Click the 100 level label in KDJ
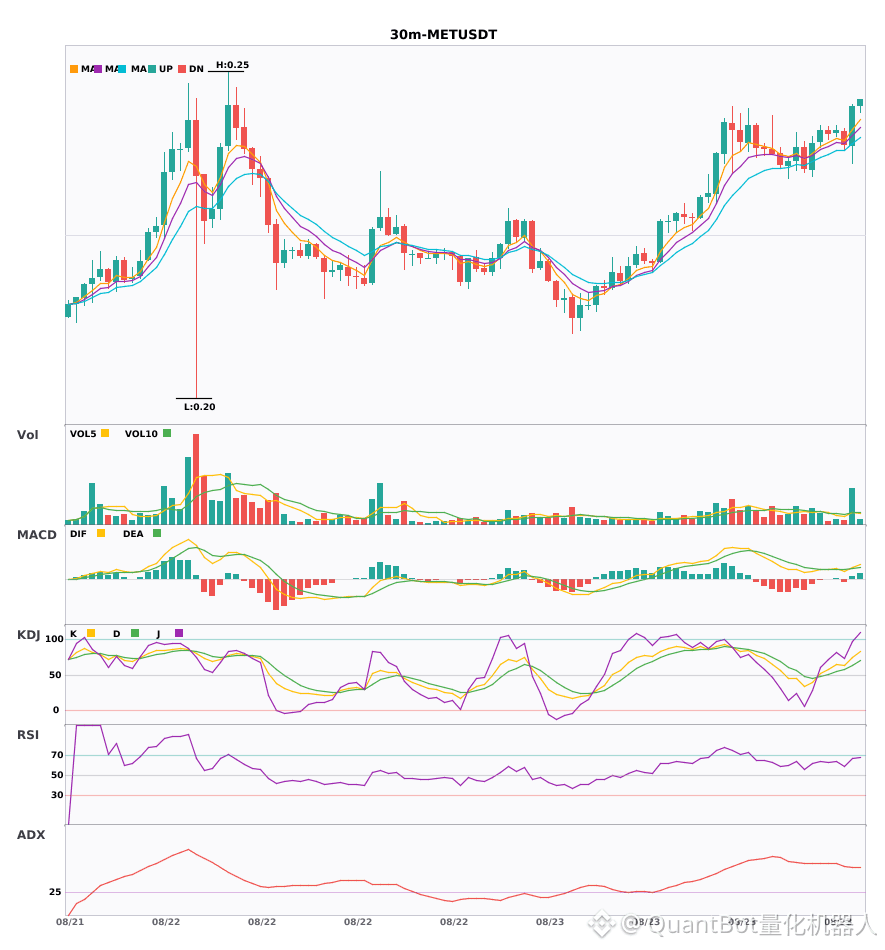Image resolution: width=885 pixels, height=950 pixels. [55, 639]
